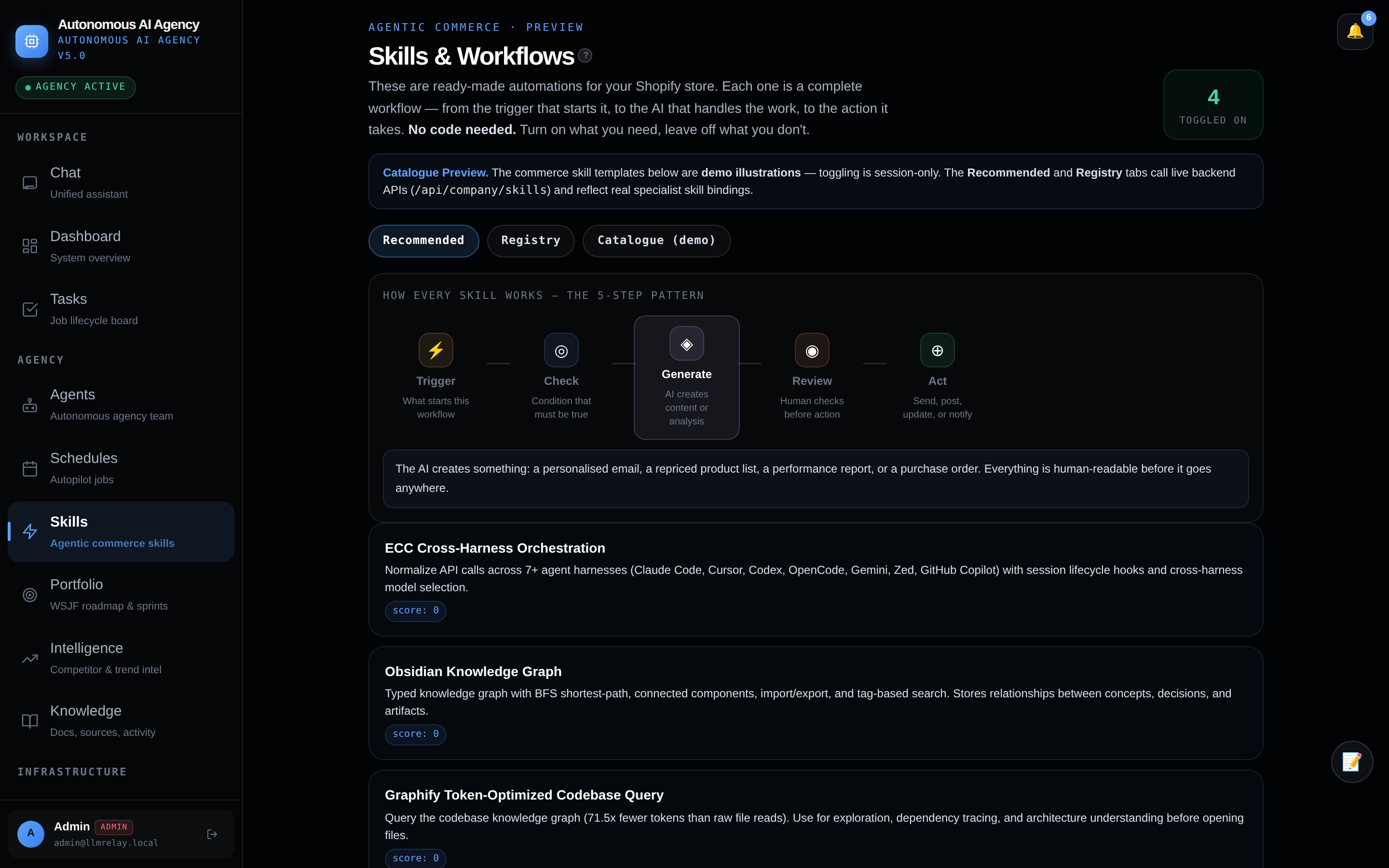
Task: Click the Schedules calendar icon
Action: tap(30, 468)
